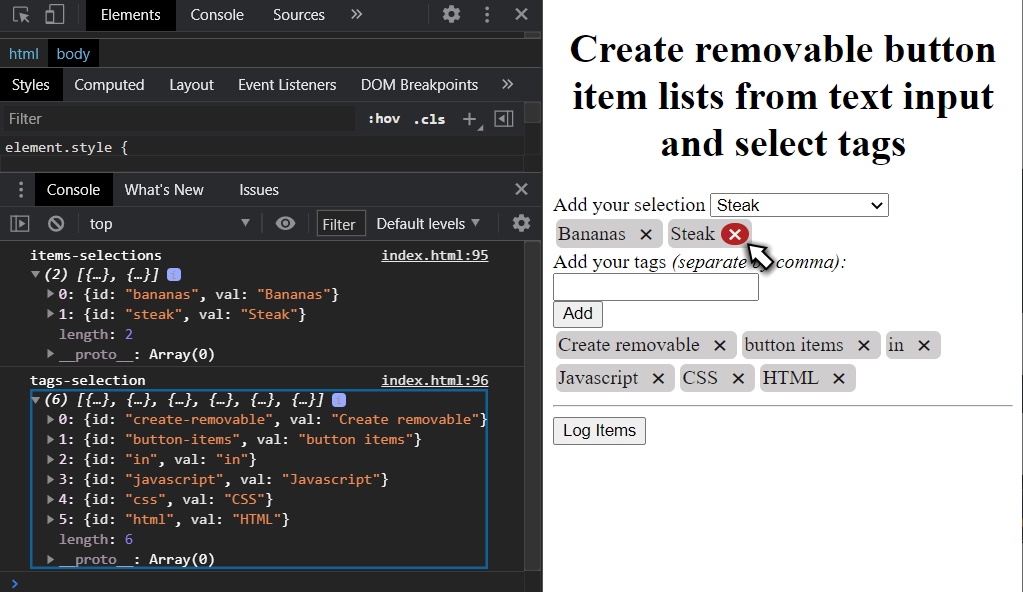Toggle the device toolbar icon

pyautogui.click(x=54, y=14)
